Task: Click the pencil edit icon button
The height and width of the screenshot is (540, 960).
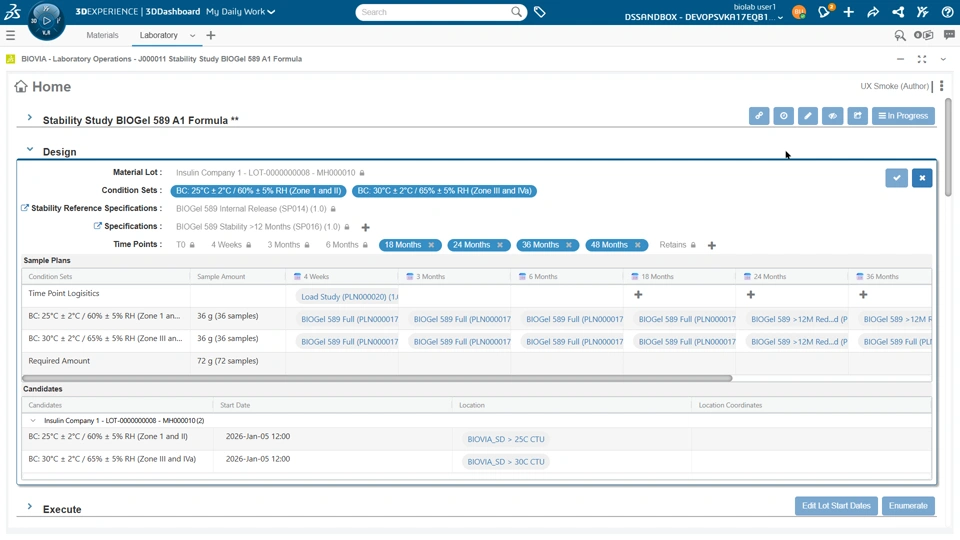Action: [x=808, y=116]
